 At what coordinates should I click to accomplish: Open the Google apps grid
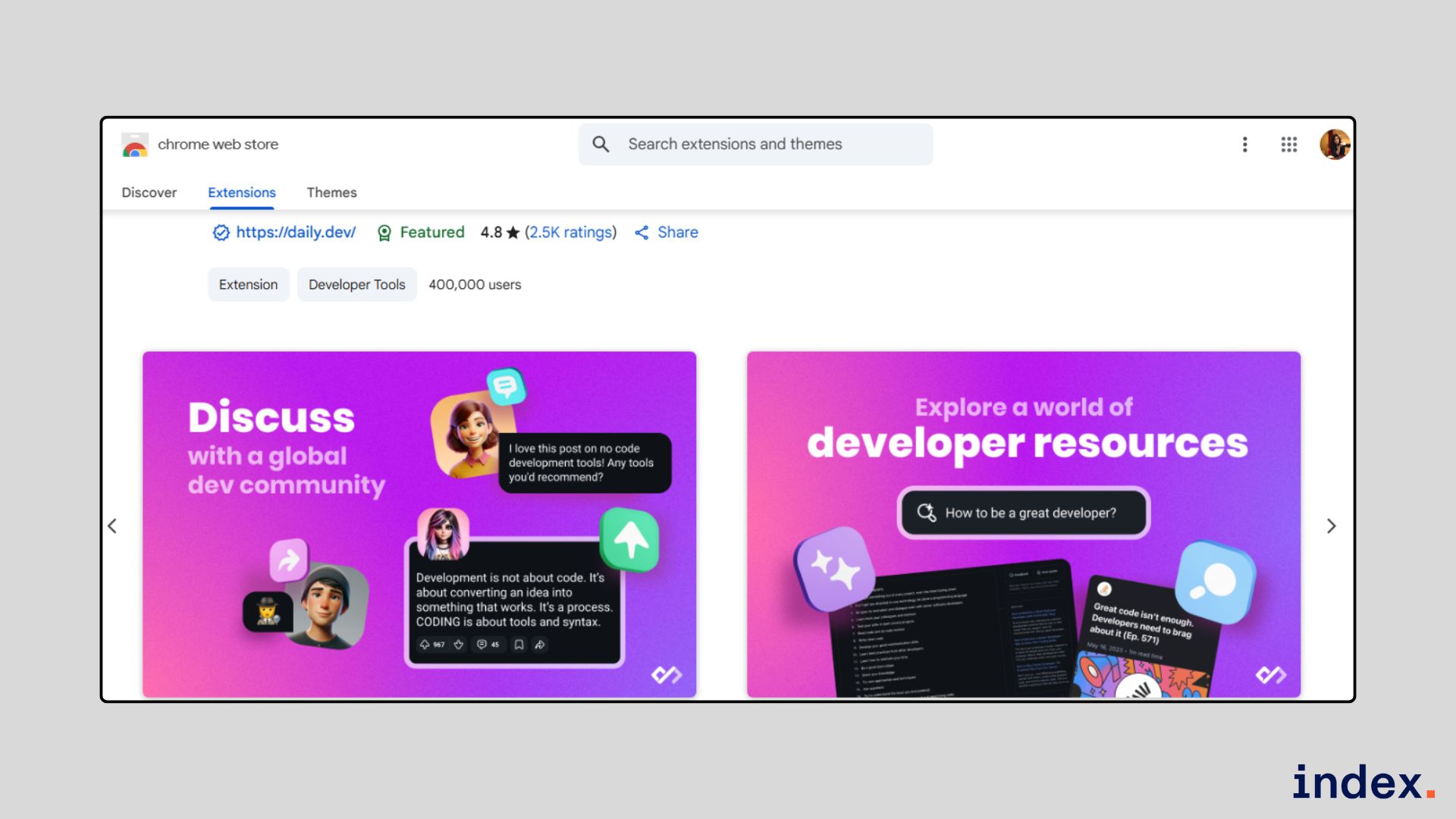point(1289,144)
